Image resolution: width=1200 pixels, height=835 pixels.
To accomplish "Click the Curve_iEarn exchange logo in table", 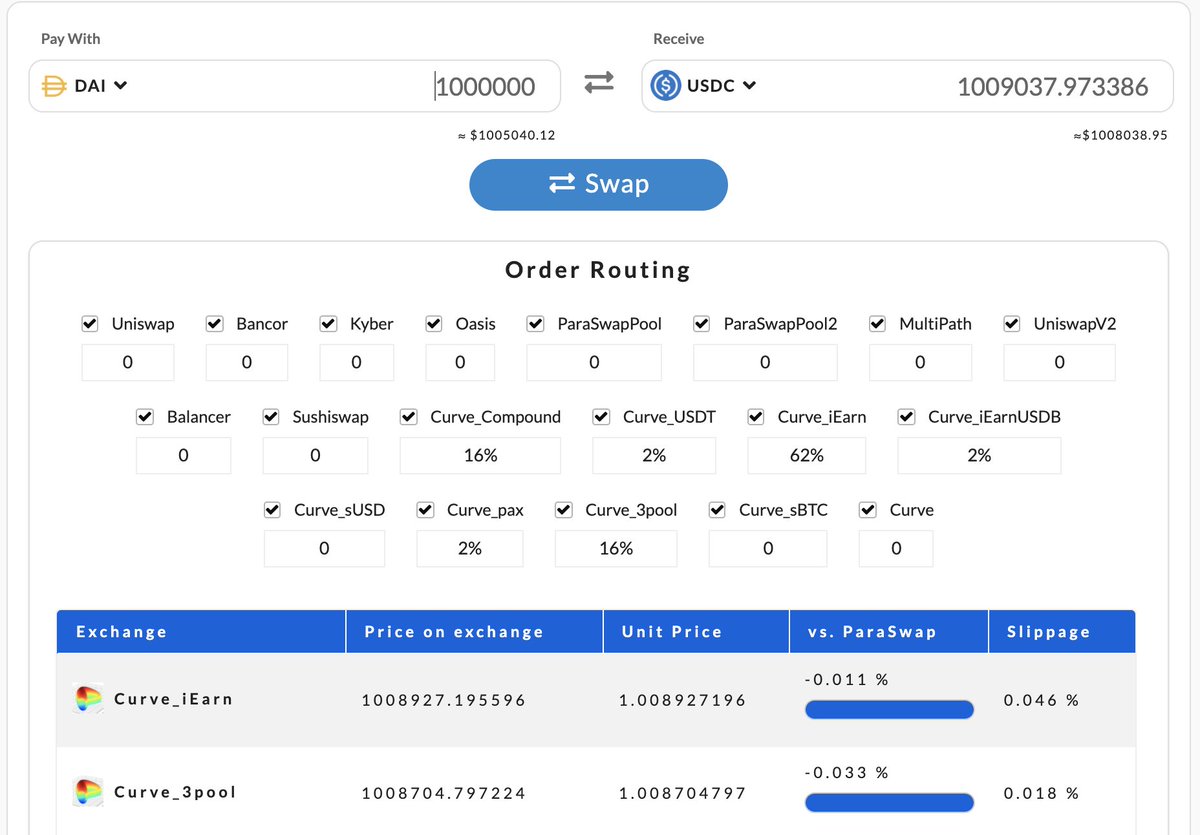I will (89, 700).
